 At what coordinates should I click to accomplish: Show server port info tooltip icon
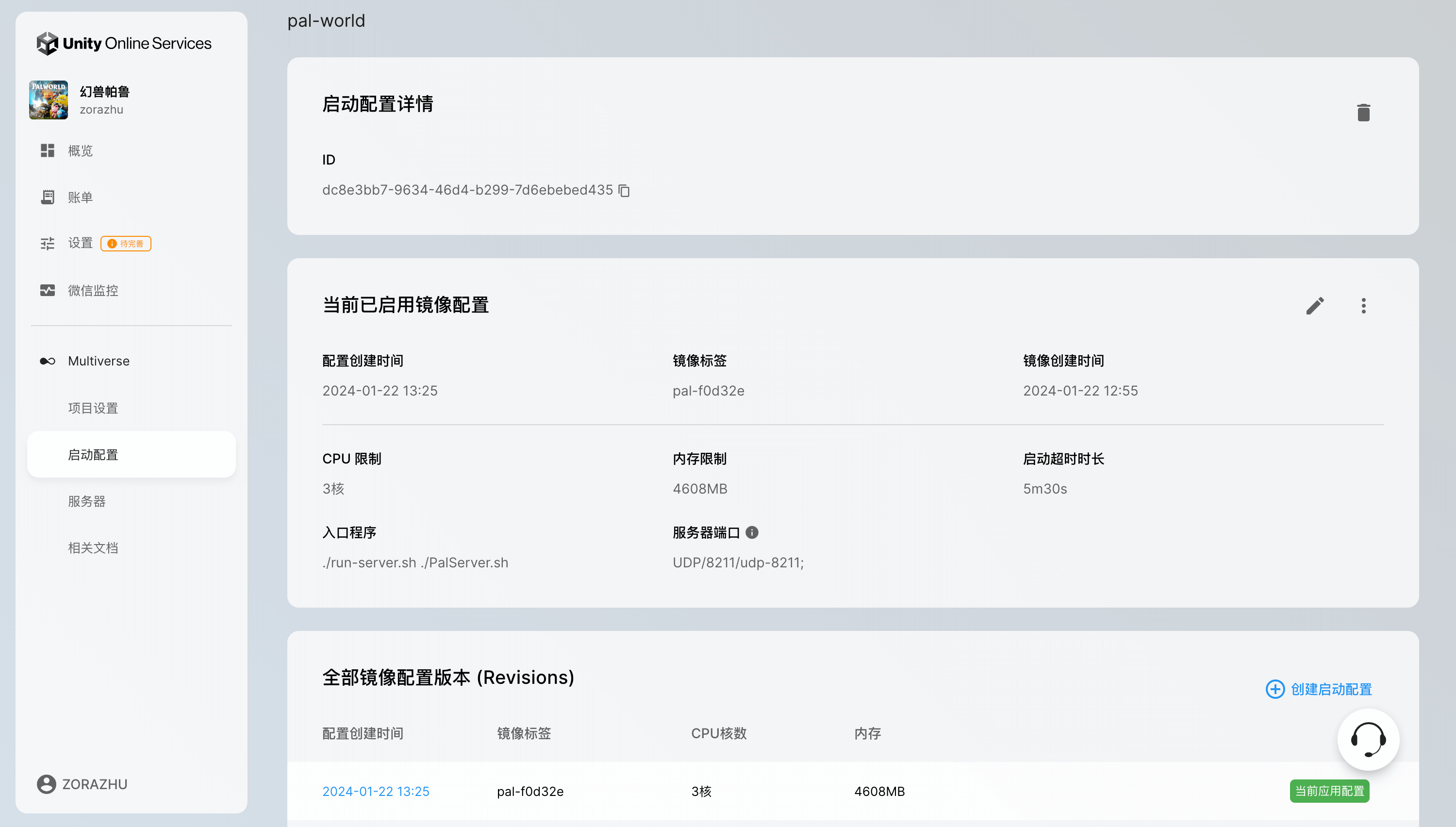pos(752,533)
